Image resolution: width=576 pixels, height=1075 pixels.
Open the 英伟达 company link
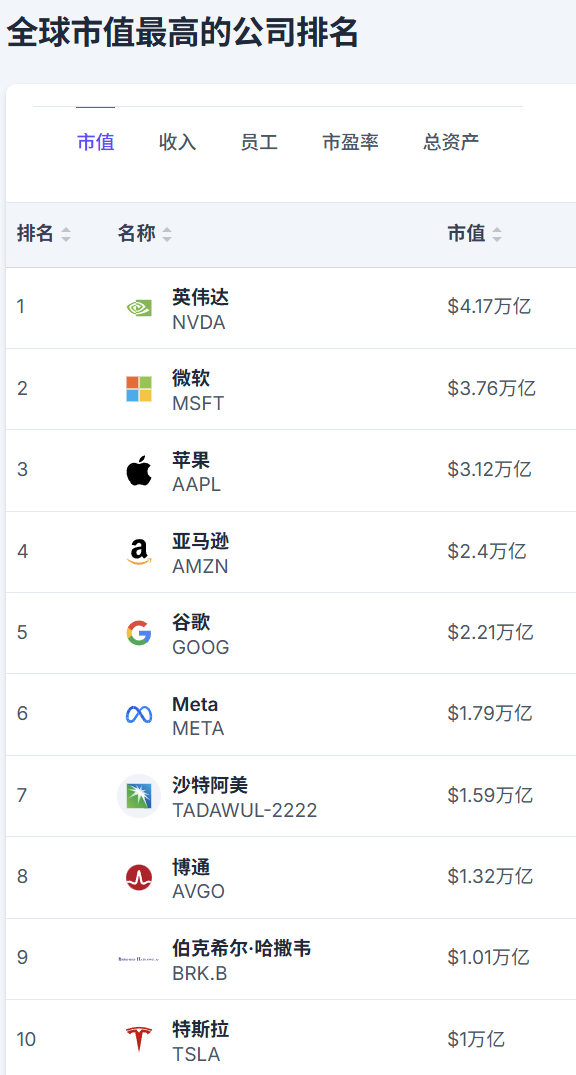[201, 297]
